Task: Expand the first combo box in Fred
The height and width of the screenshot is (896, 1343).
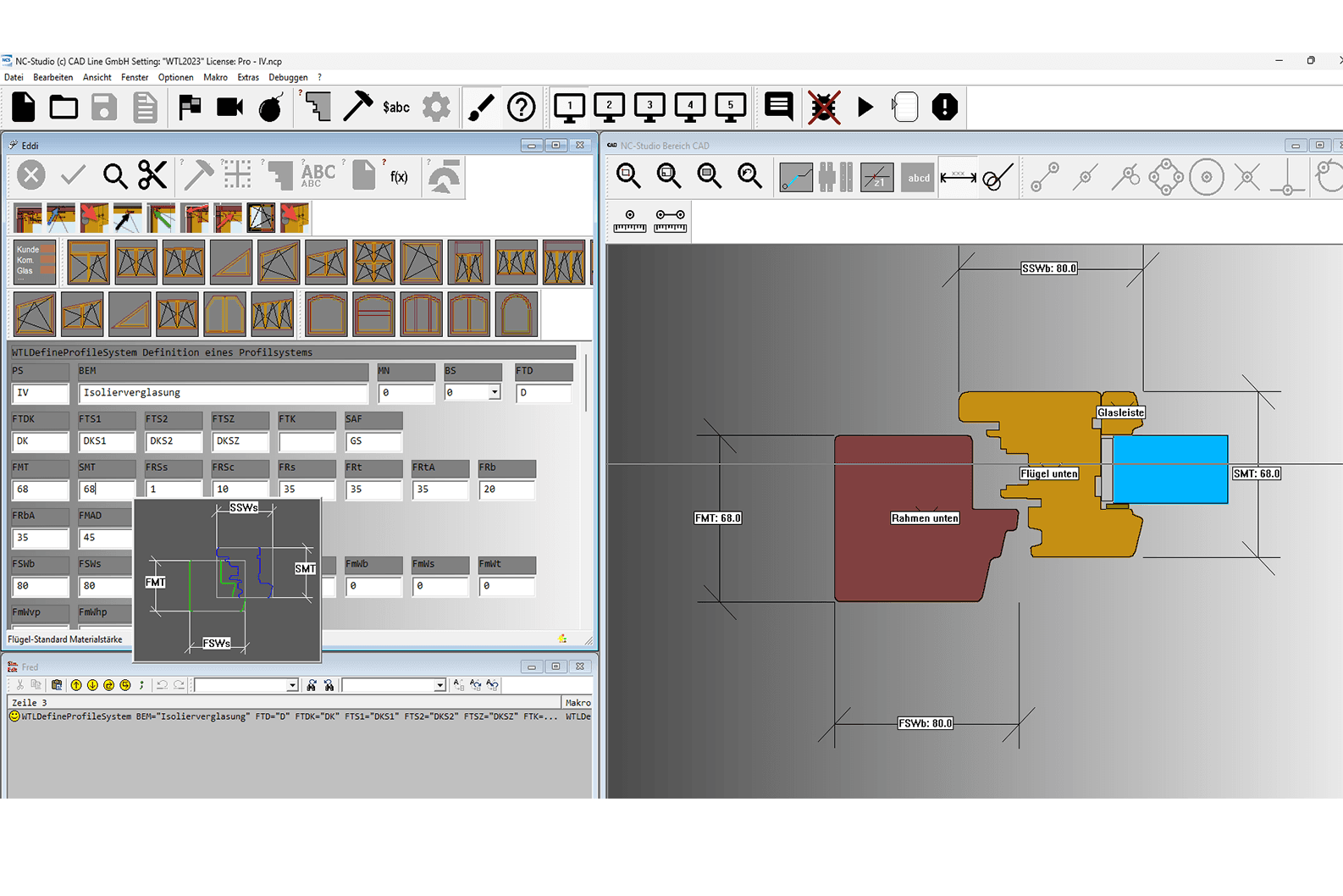Action: (x=292, y=685)
